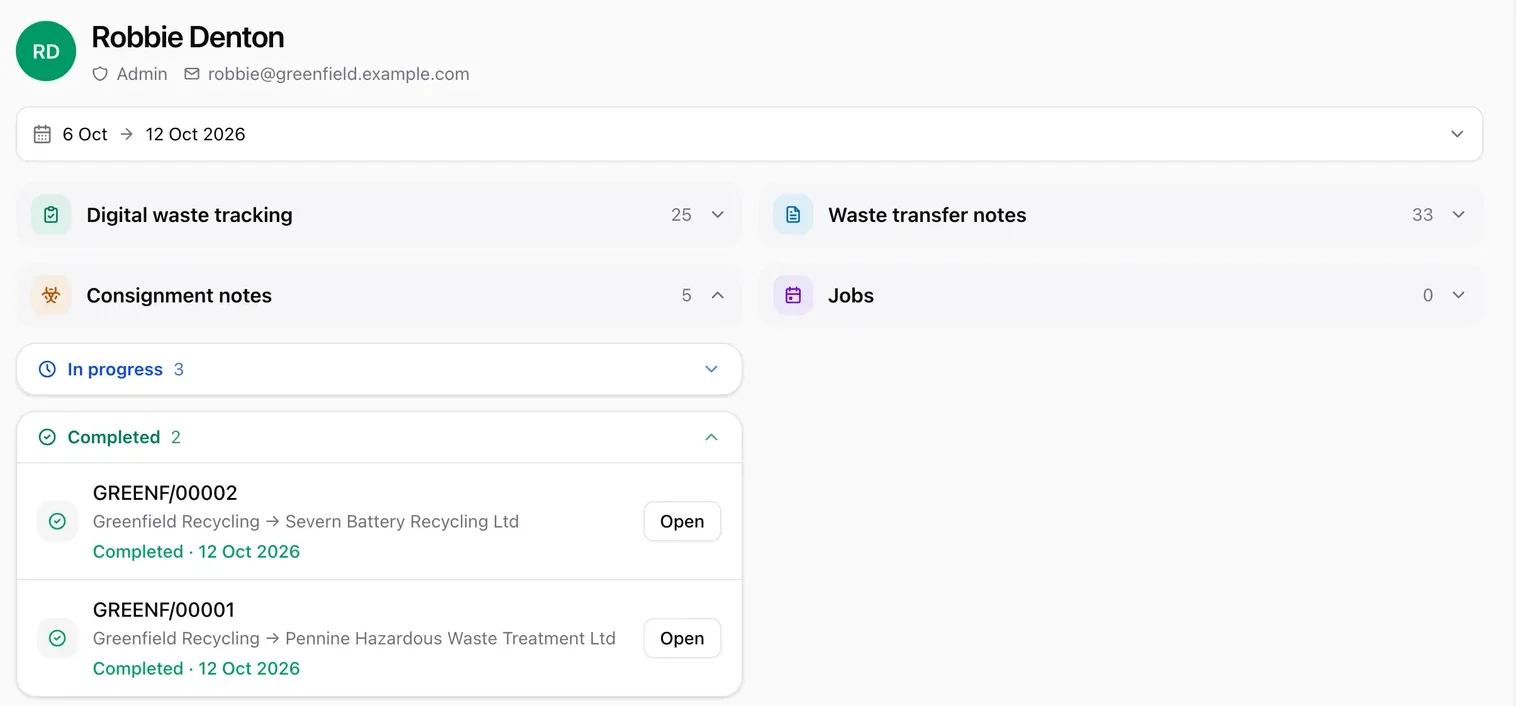
Task: Click the Waste transfer notes heading
Action: pyautogui.click(x=927, y=215)
